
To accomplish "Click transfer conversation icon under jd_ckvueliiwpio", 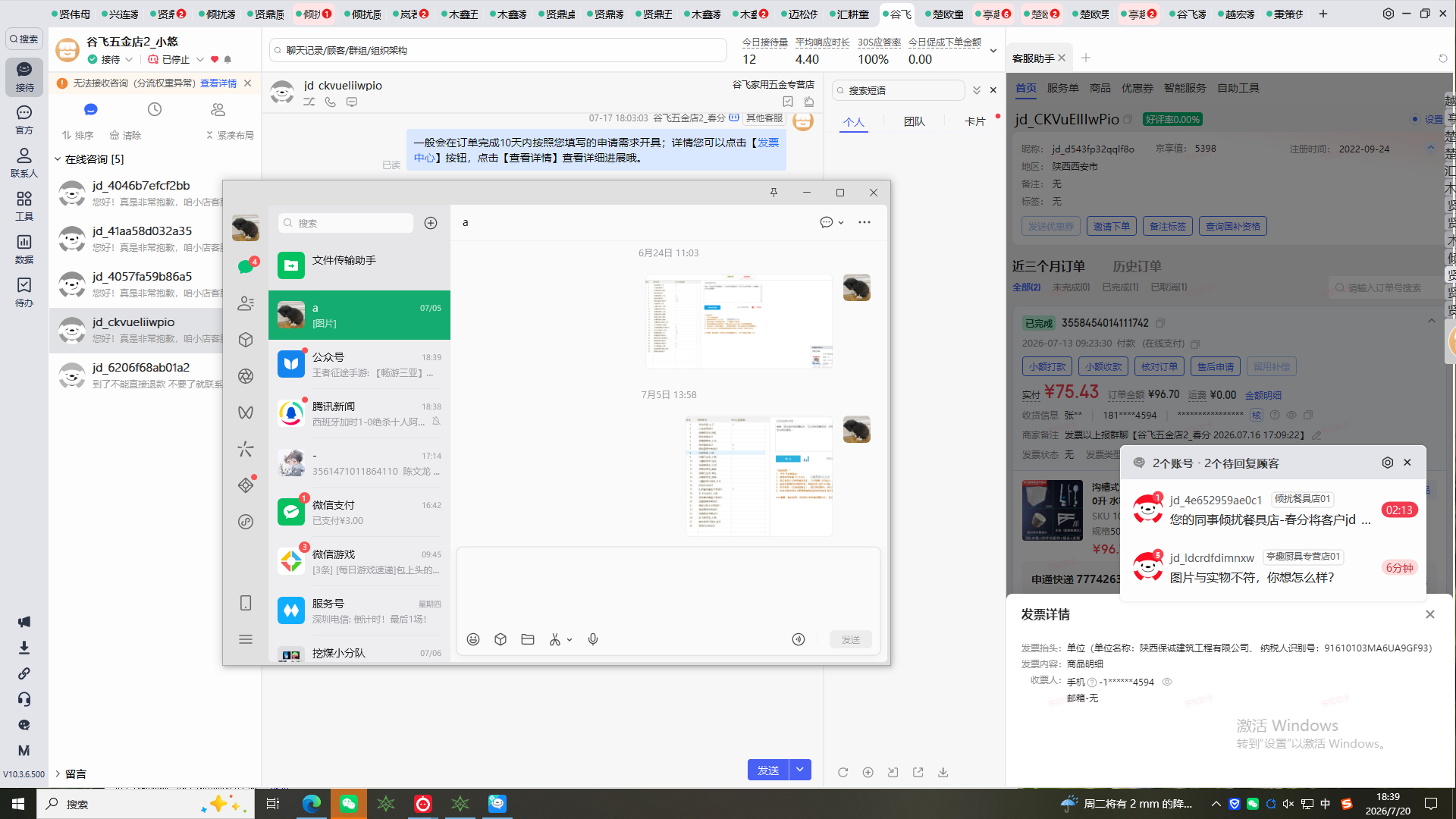I will 309,102.
